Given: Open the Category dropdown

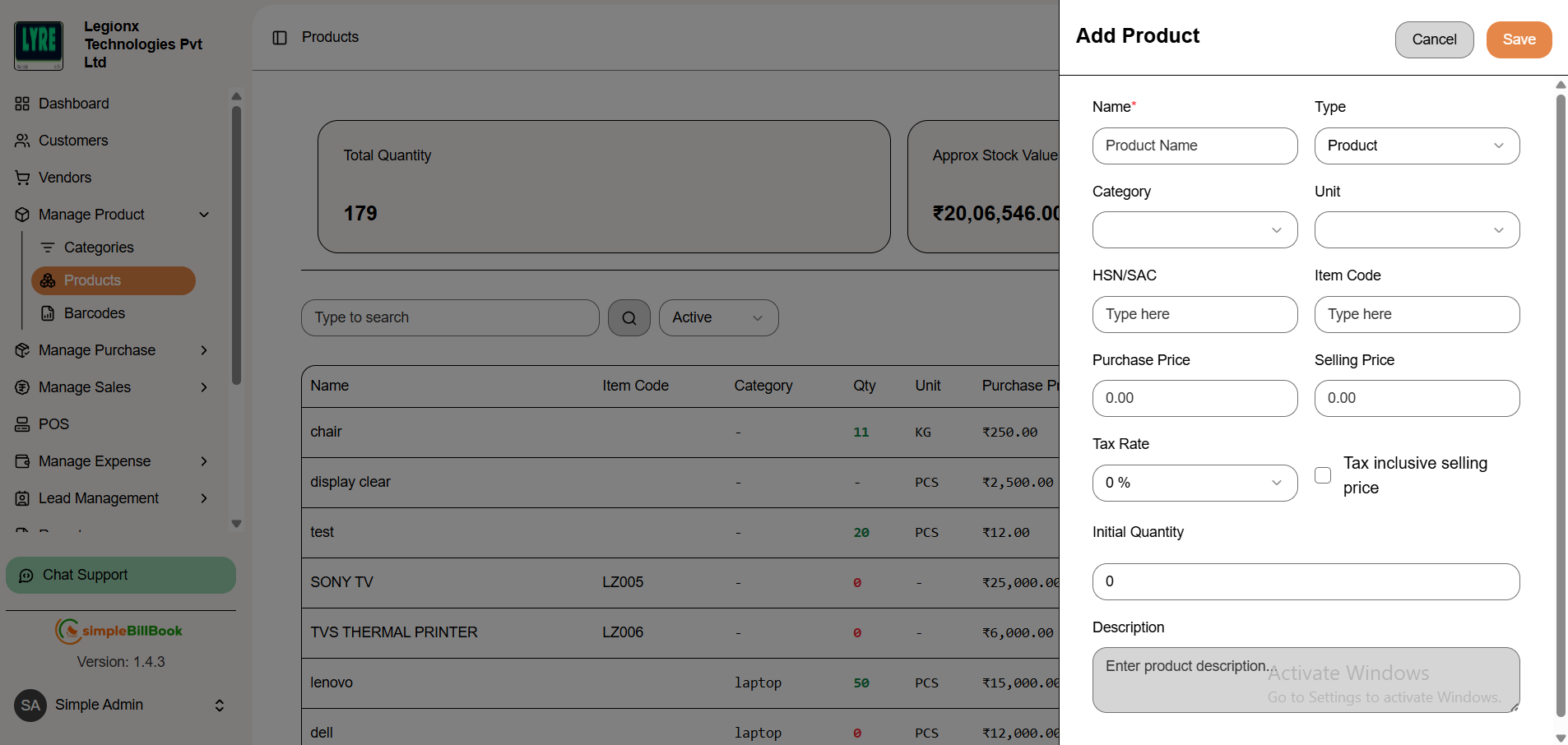Looking at the screenshot, I should point(1195,230).
